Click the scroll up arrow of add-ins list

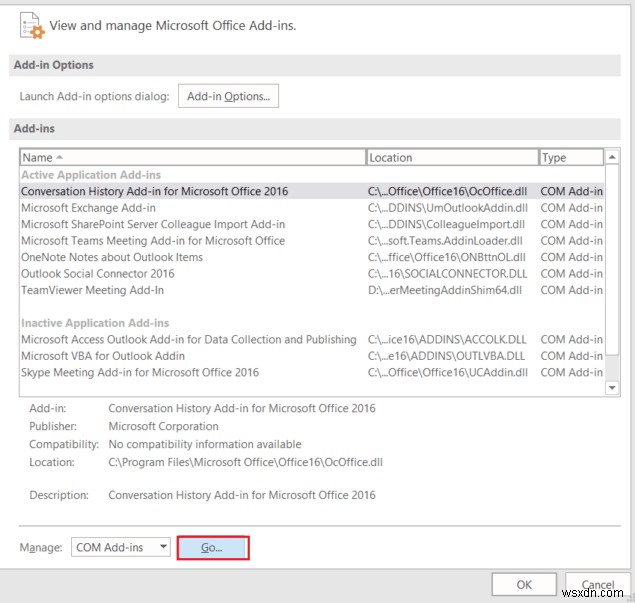[612, 157]
